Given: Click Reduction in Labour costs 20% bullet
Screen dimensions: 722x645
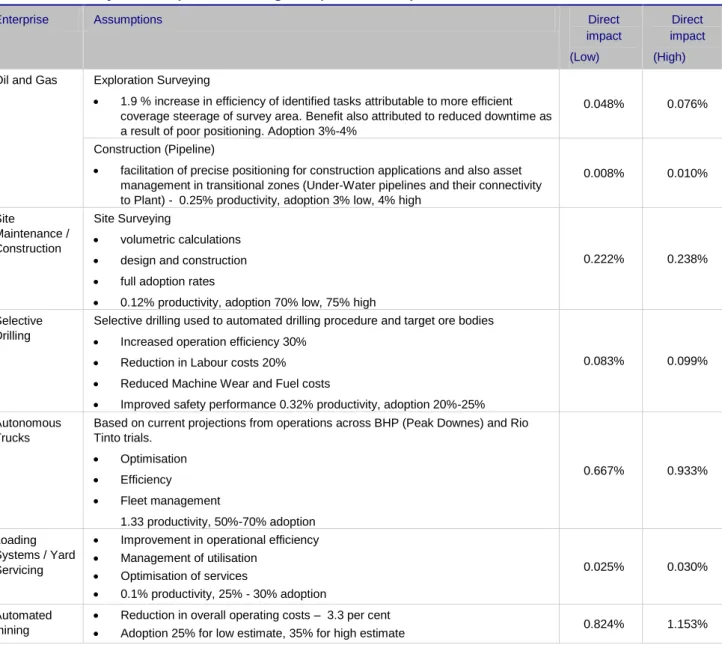Looking at the screenshot, I should pos(203,363).
